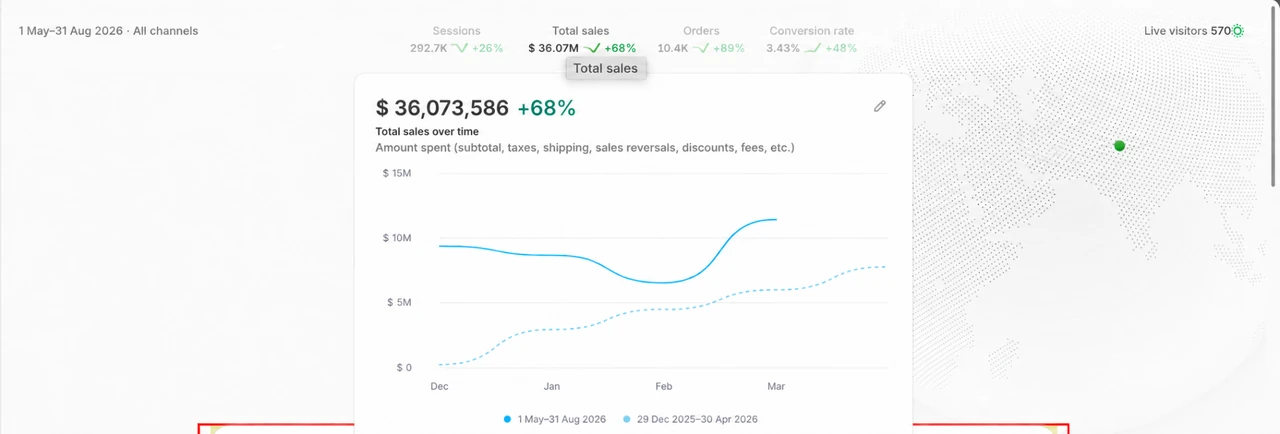Click the 3.43% conversion rate value
The width and height of the screenshot is (1280, 434).
[x=783, y=48]
